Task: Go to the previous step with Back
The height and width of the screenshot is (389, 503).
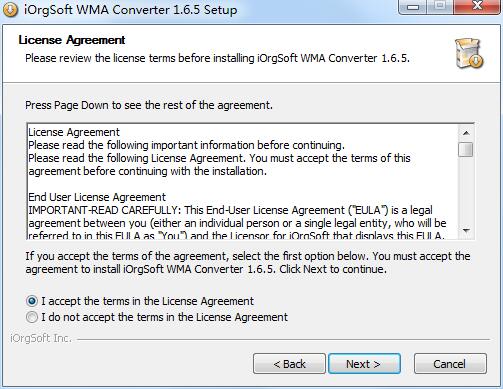Action: point(289,364)
